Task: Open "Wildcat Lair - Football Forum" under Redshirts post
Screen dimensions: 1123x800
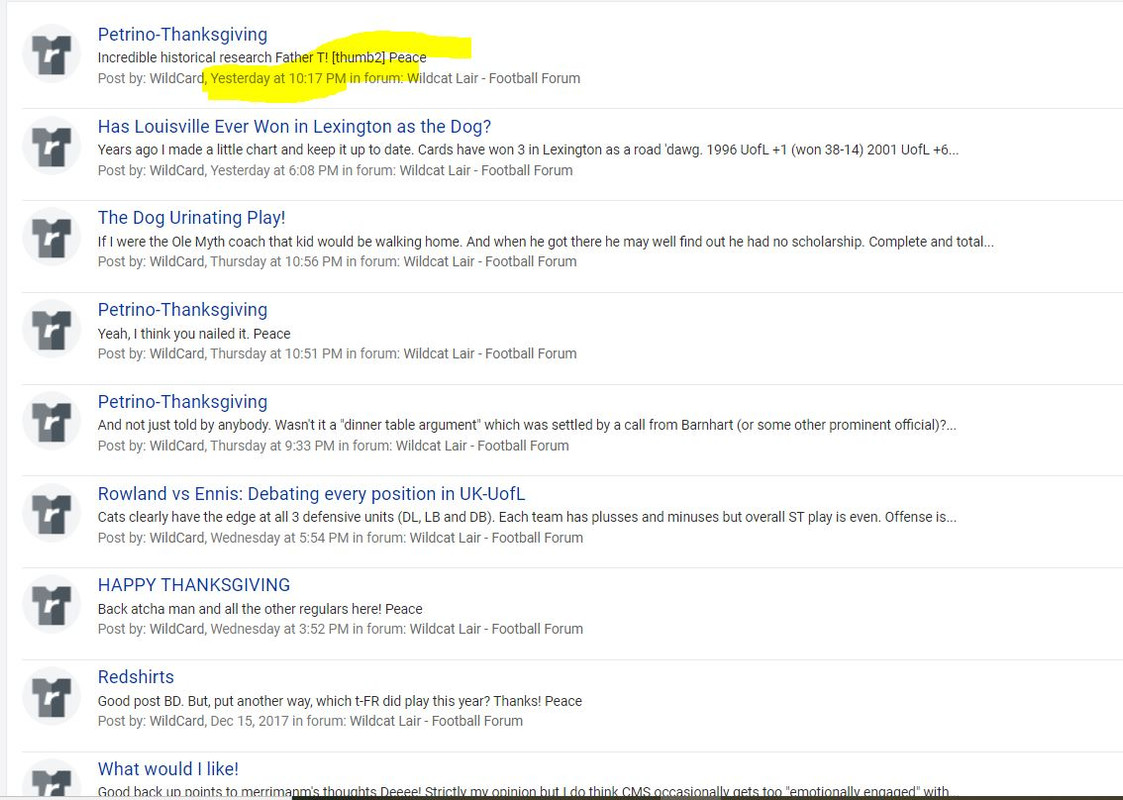Action: (x=436, y=721)
